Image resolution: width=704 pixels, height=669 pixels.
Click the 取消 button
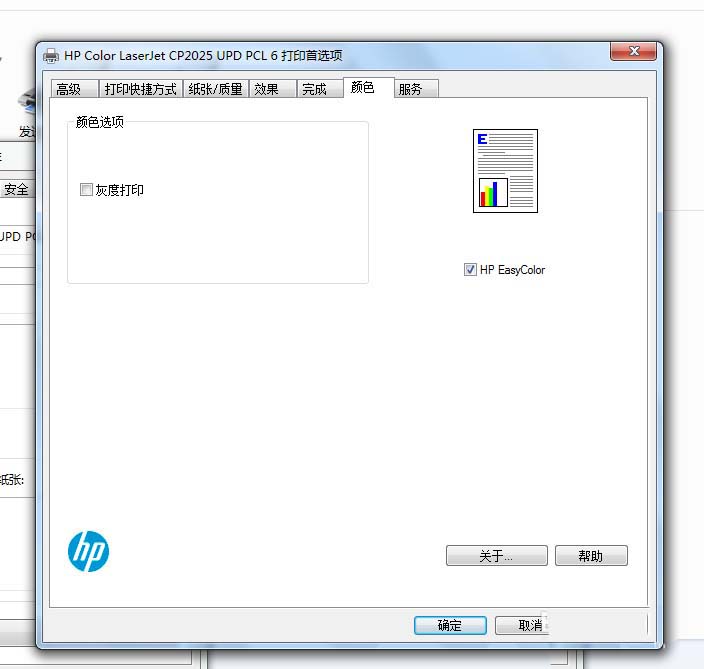pyautogui.click(x=522, y=625)
